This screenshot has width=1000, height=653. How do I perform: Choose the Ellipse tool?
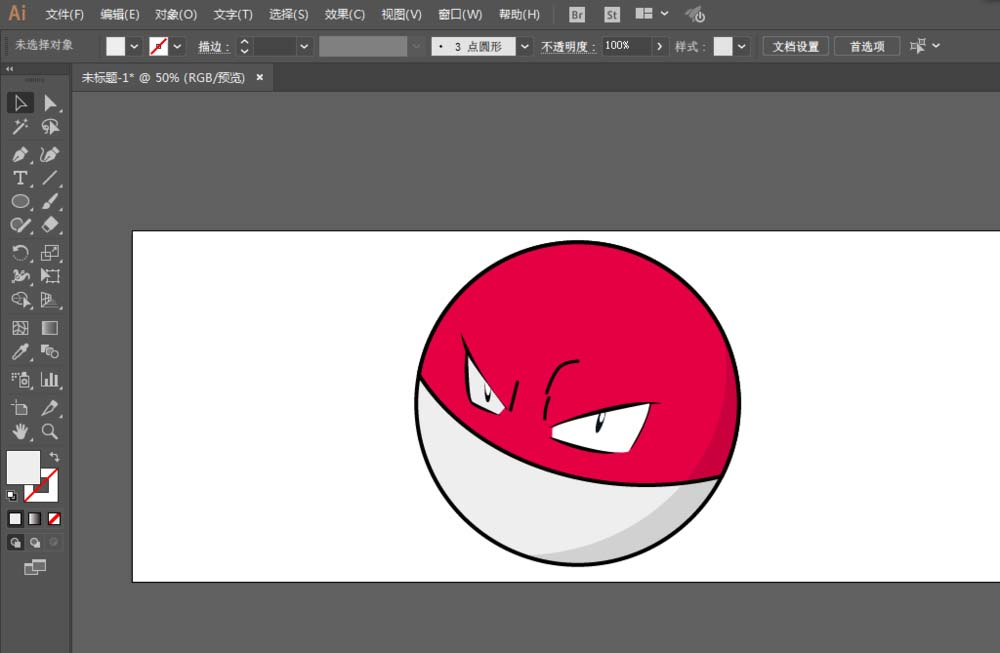click(19, 202)
